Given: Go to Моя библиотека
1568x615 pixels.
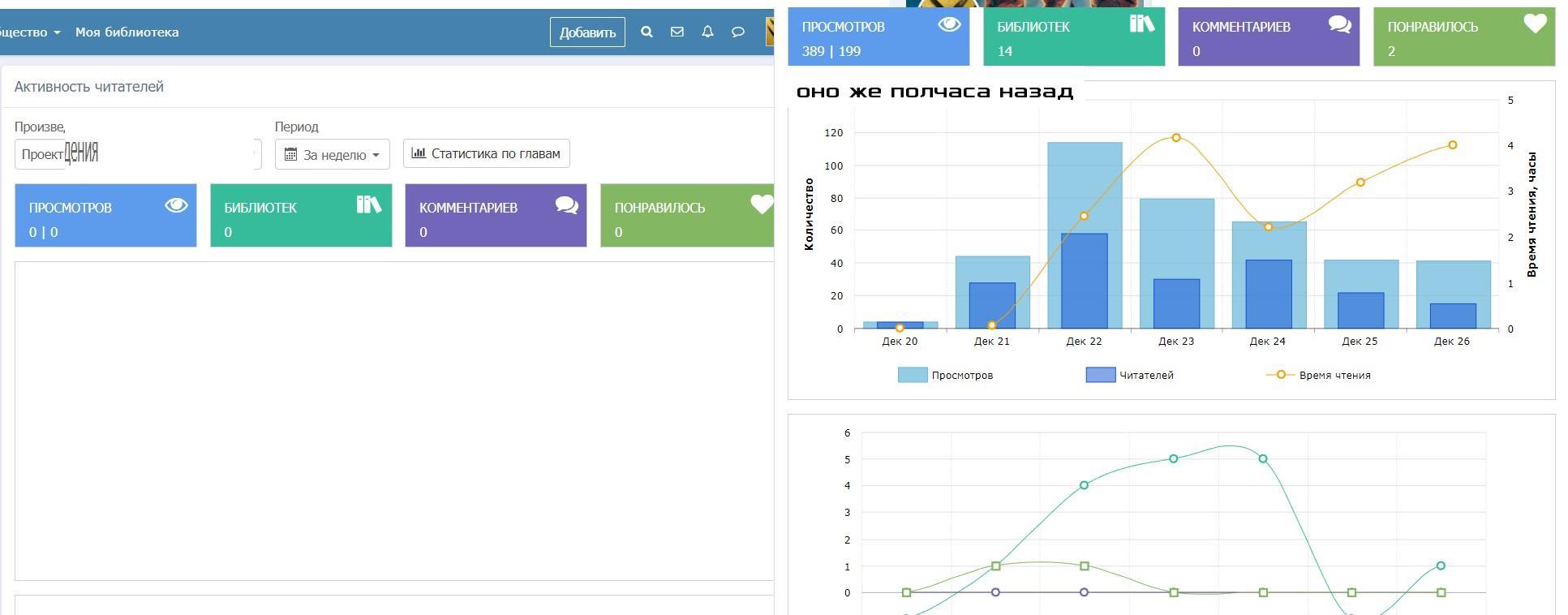Looking at the screenshot, I should [127, 32].
